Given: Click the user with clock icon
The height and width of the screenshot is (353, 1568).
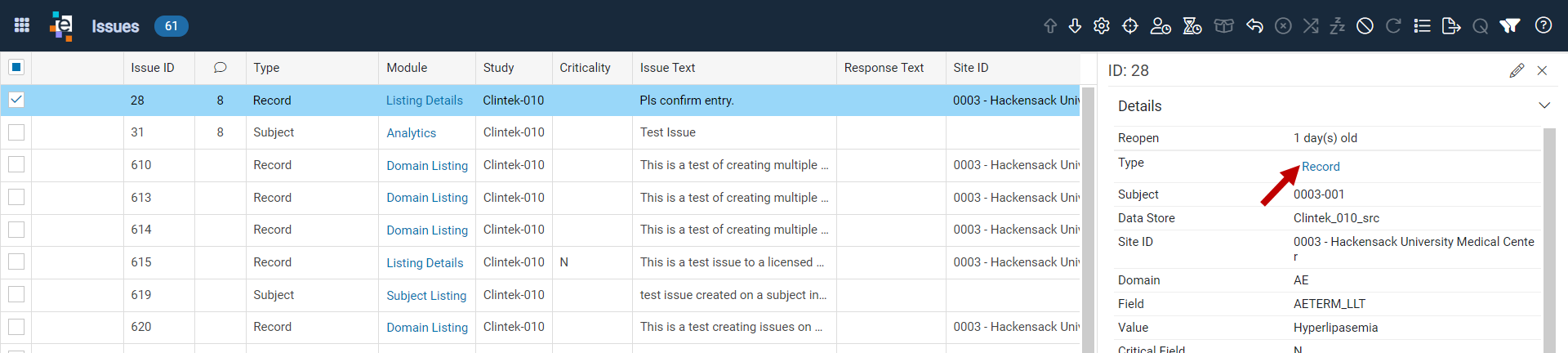Looking at the screenshot, I should click(x=1160, y=26).
